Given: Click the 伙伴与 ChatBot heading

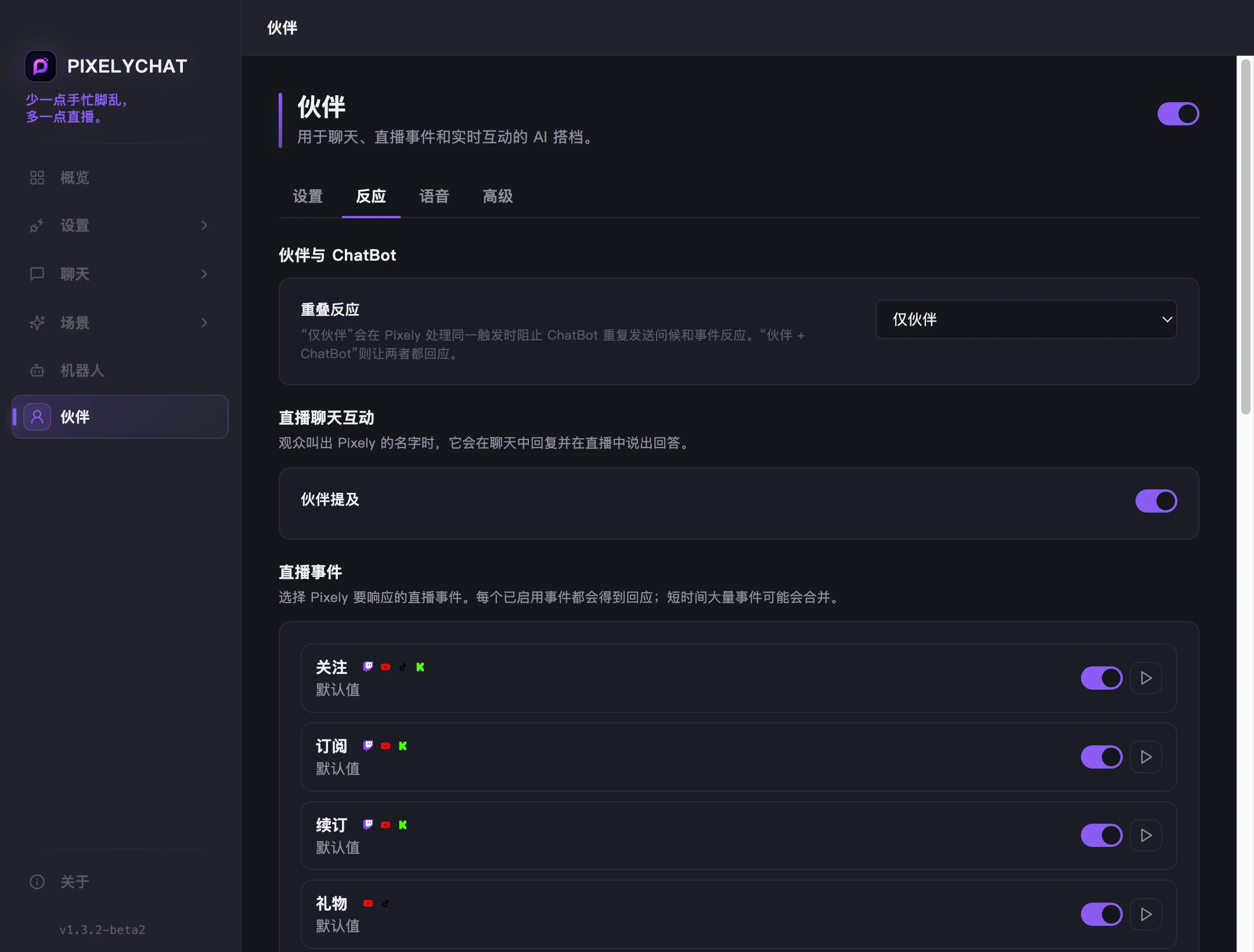Looking at the screenshot, I should click(337, 255).
